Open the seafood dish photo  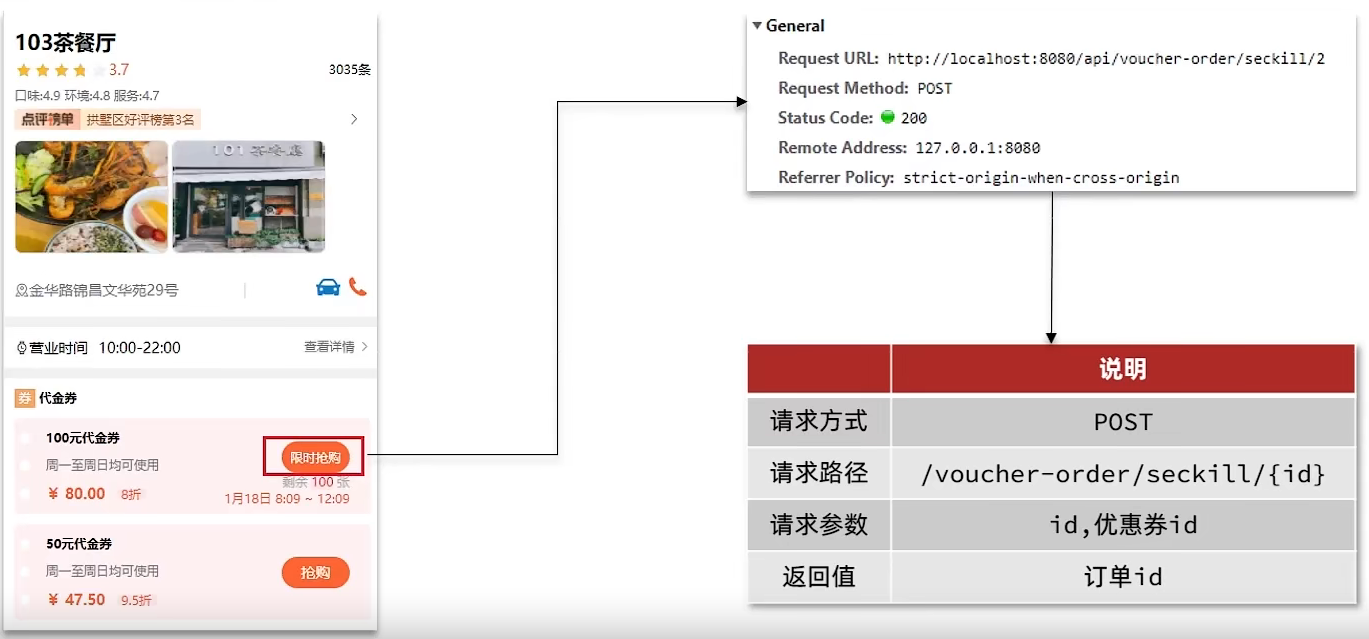[x=92, y=196]
